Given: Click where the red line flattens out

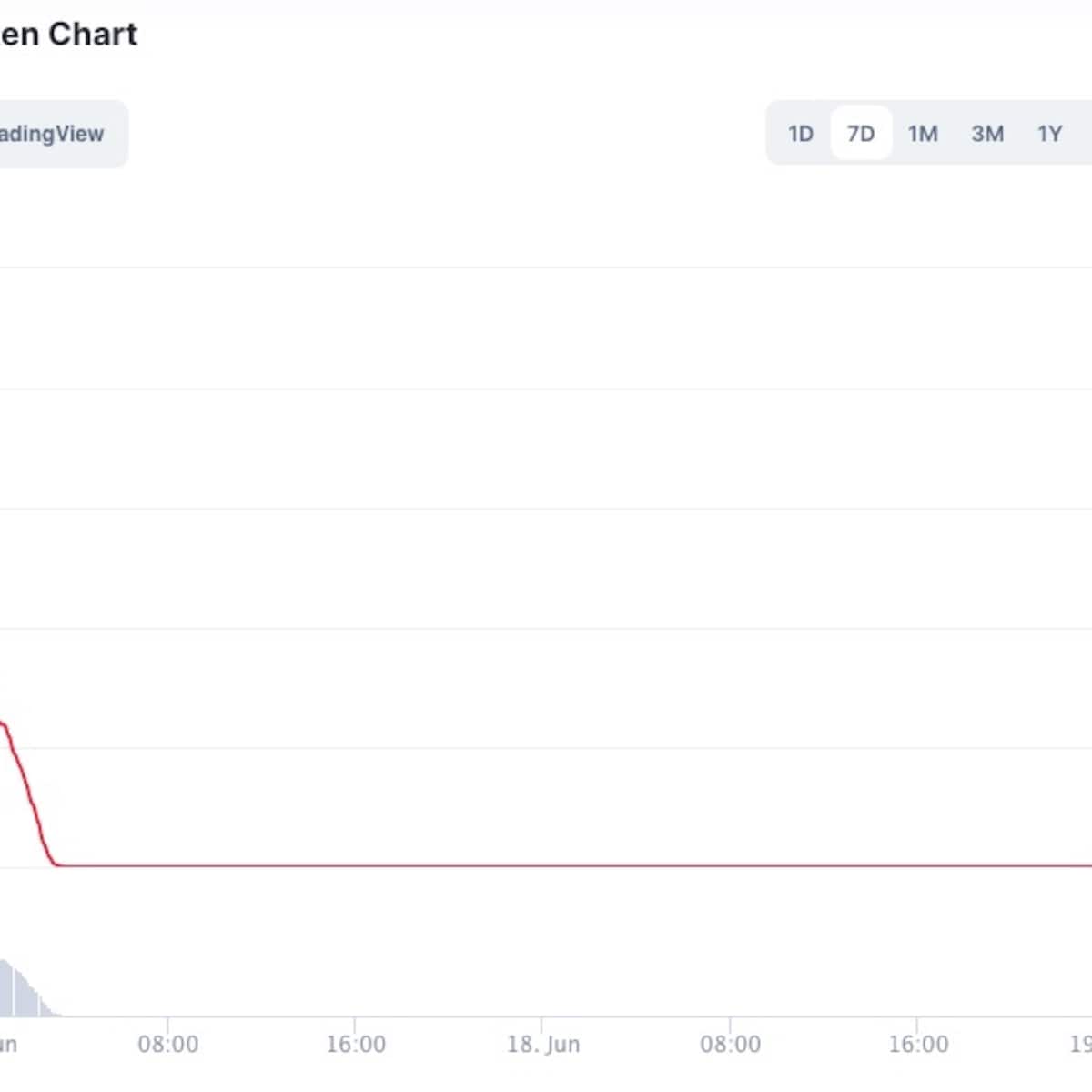Looking at the screenshot, I should pyautogui.click(x=58, y=864).
